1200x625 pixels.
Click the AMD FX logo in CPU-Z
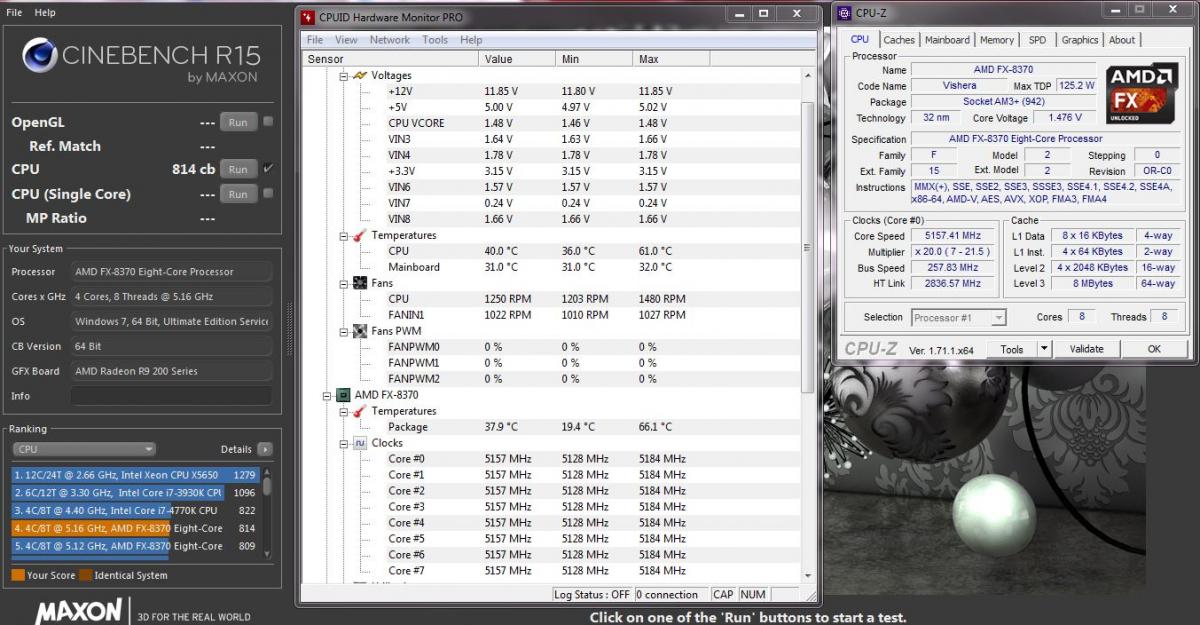click(1142, 94)
